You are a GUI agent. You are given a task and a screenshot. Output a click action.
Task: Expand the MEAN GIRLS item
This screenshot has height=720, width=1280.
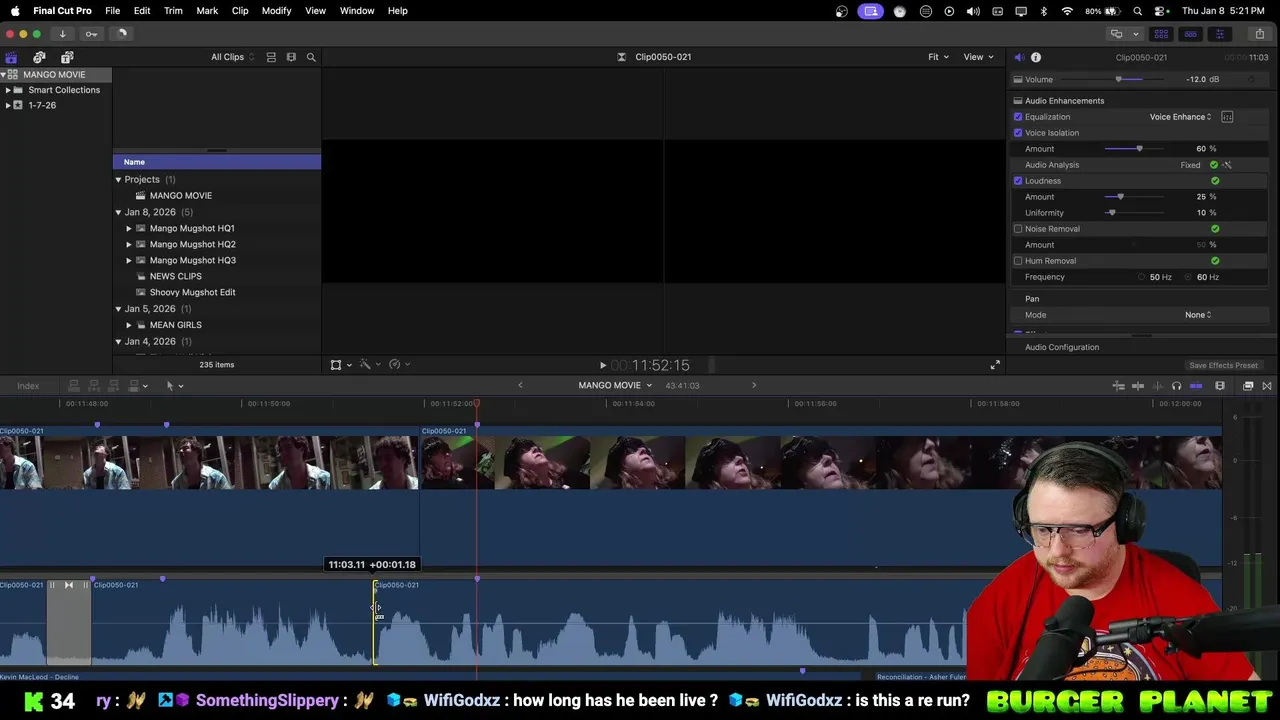(x=129, y=325)
